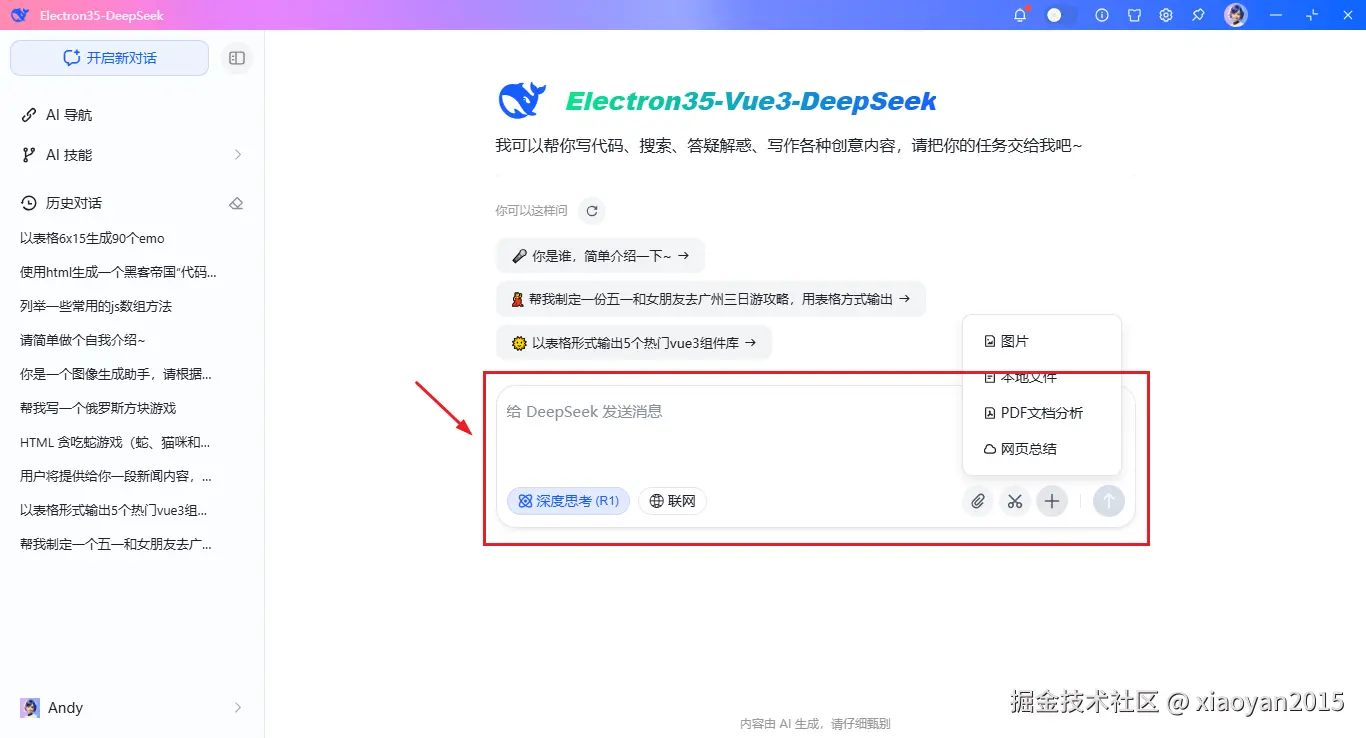Restore down the window size
Viewport: 1366px width, 738px height.
pyautogui.click(x=1312, y=15)
